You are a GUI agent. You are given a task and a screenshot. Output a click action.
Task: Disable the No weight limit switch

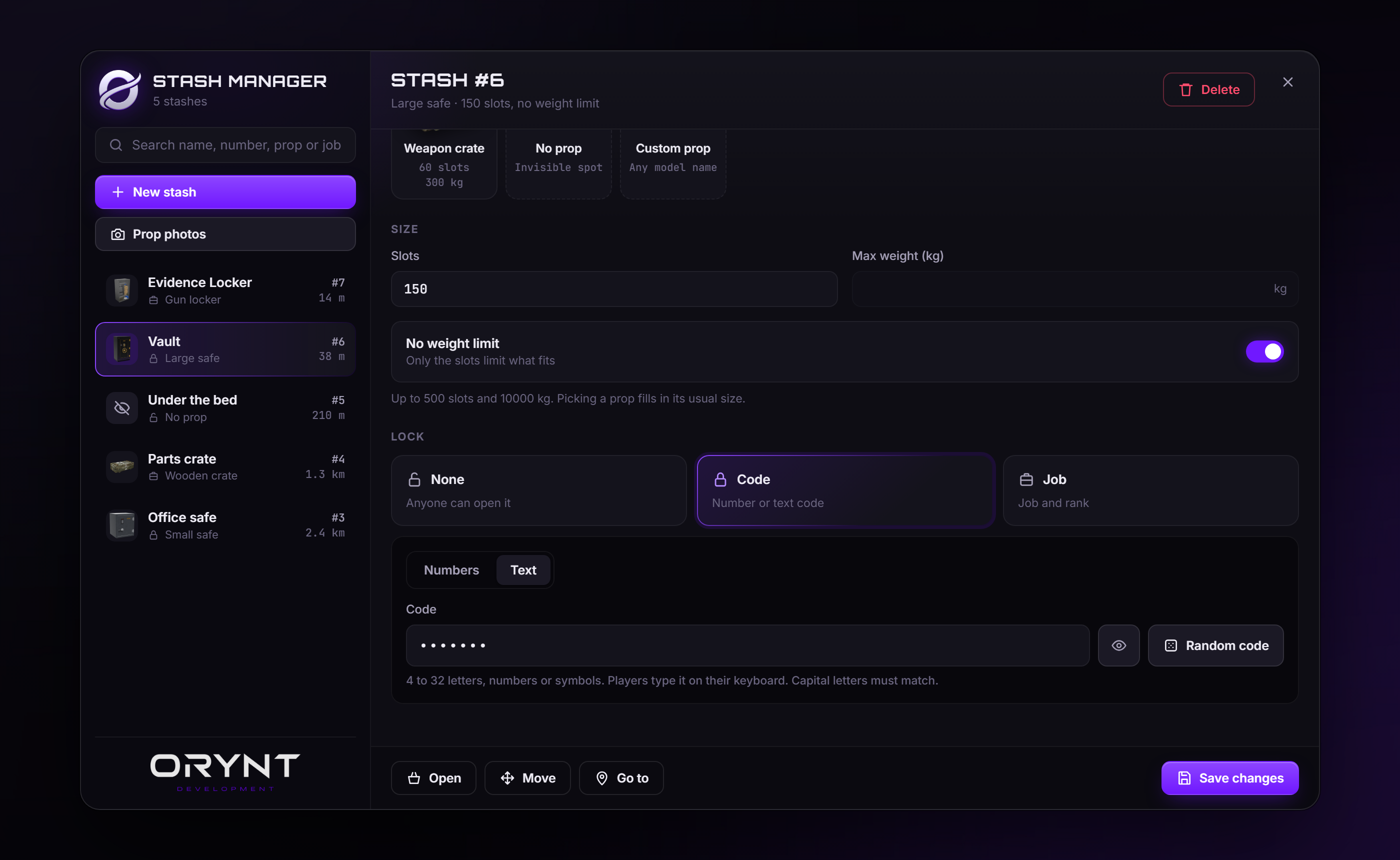click(x=1264, y=351)
